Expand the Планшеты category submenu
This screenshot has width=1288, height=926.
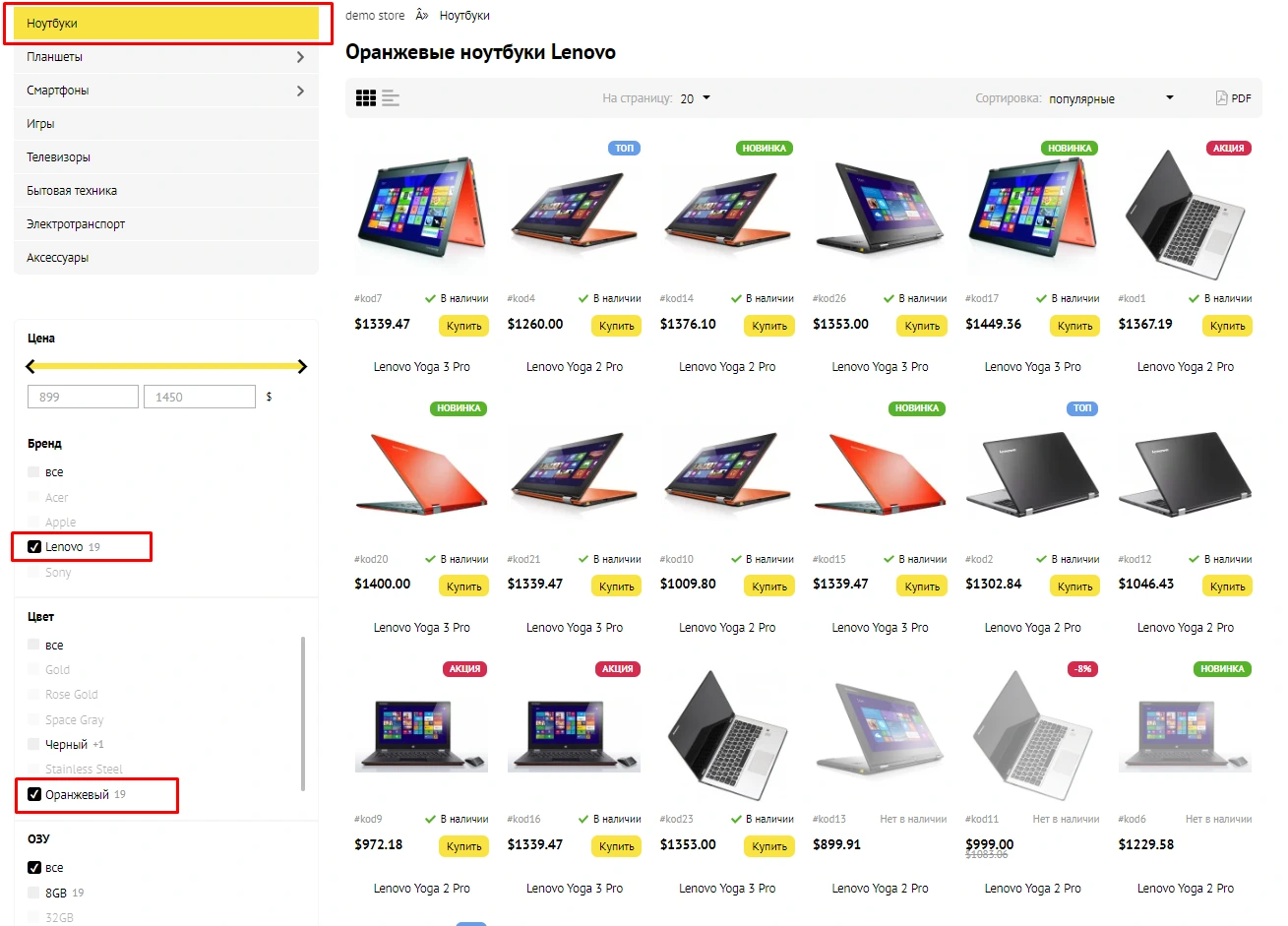300,57
